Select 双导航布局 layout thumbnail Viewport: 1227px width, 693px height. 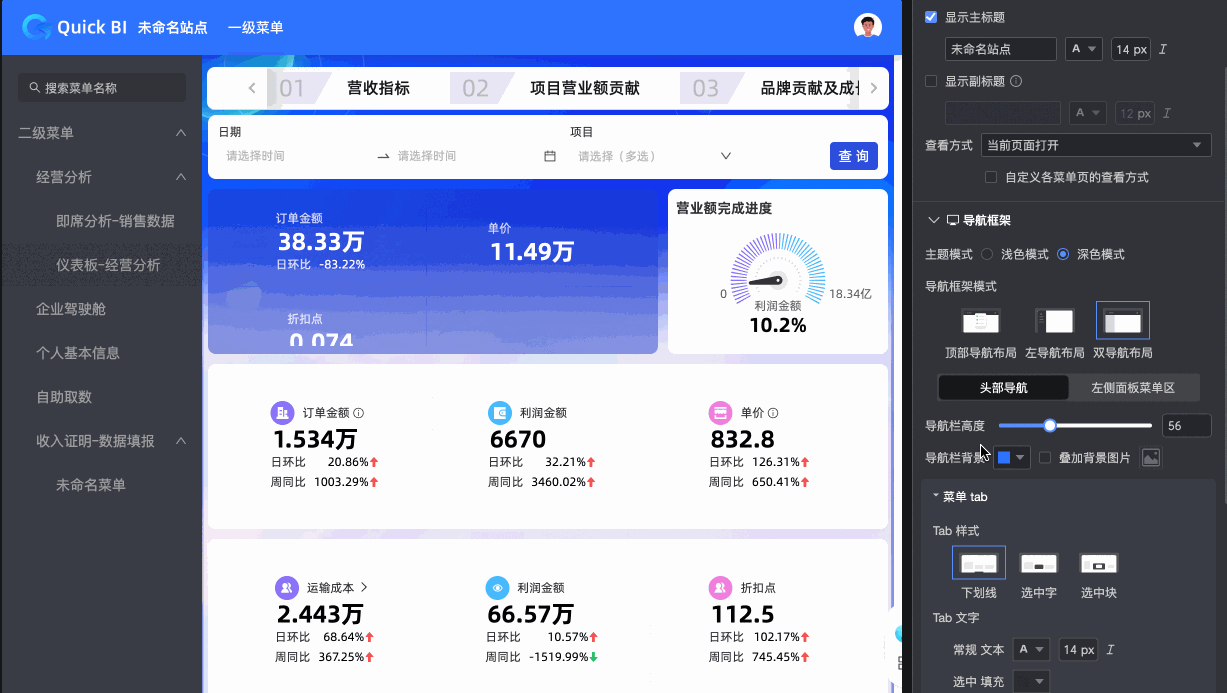point(1123,321)
